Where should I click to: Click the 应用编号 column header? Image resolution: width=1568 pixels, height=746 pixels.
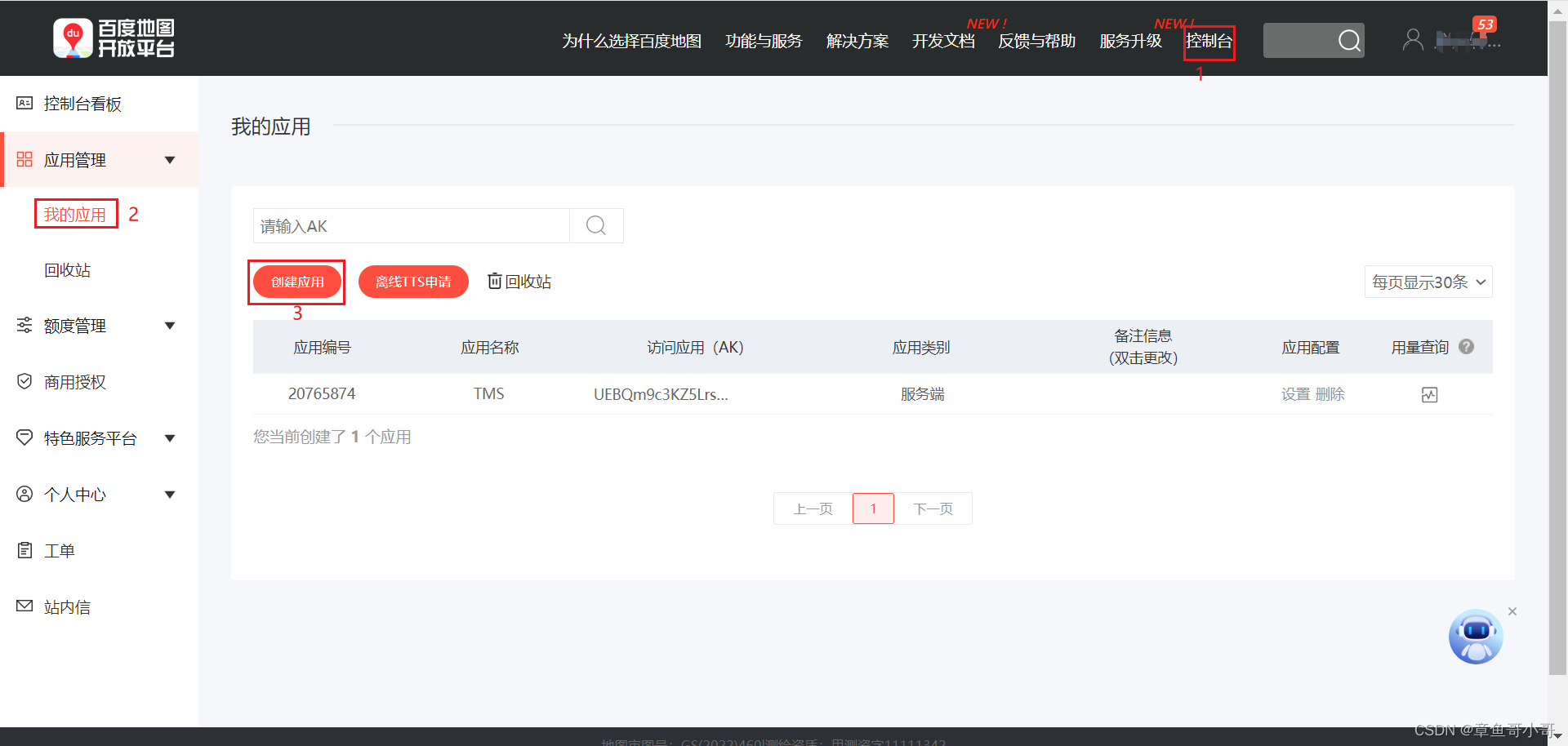click(x=322, y=347)
